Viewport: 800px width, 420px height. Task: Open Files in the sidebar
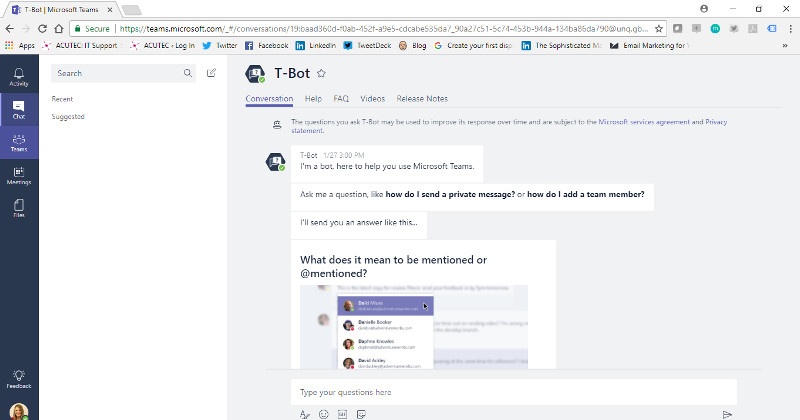tap(19, 208)
